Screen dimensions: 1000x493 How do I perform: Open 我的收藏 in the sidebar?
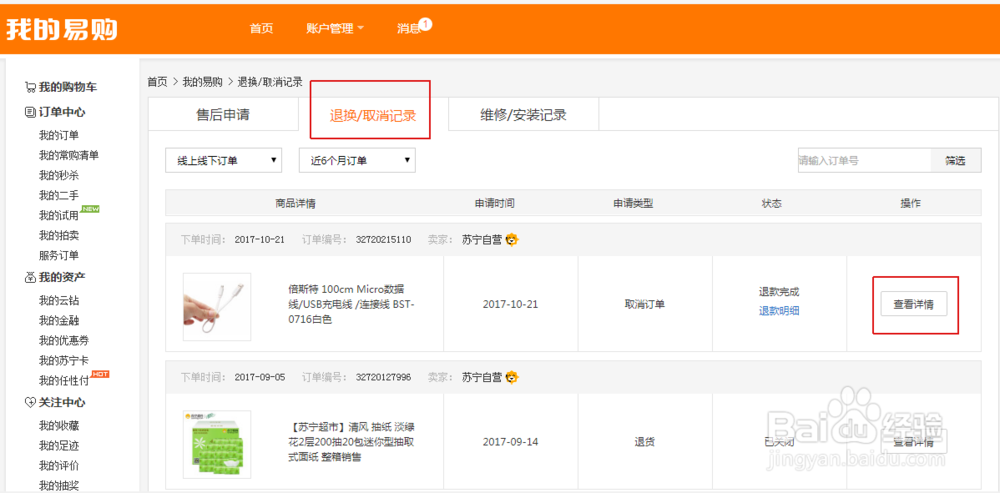[59, 425]
